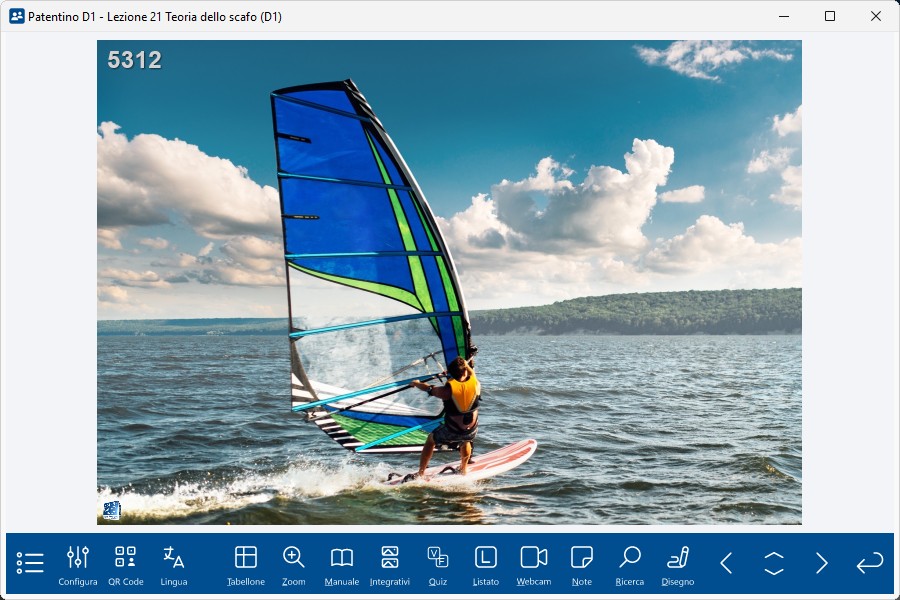Screen dimensions: 900x600
Task: Show the QR Code
Action: (x=126, y=564)
